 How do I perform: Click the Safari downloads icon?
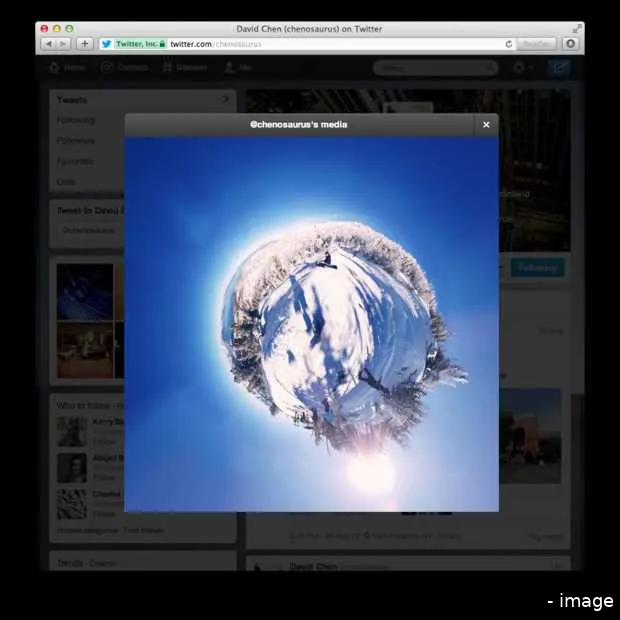click(570, 44)
